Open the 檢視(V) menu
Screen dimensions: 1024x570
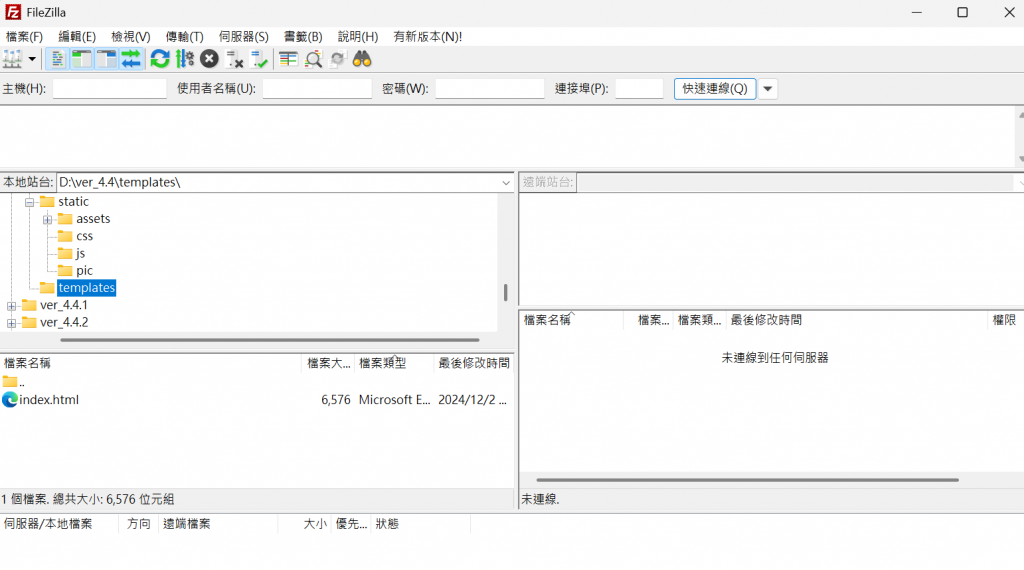[x=131, y=37]
